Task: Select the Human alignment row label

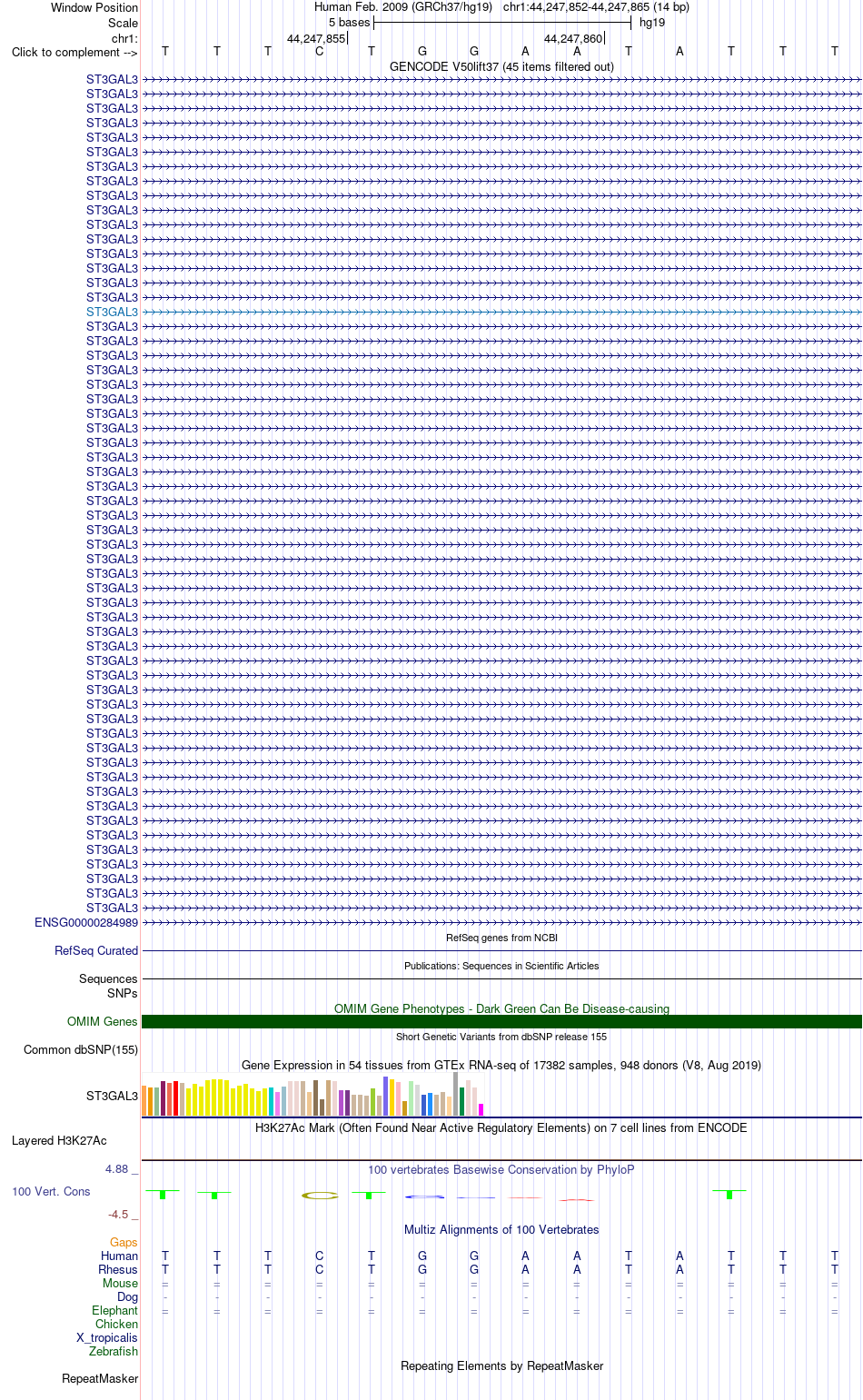Action: click(120, 1256)
